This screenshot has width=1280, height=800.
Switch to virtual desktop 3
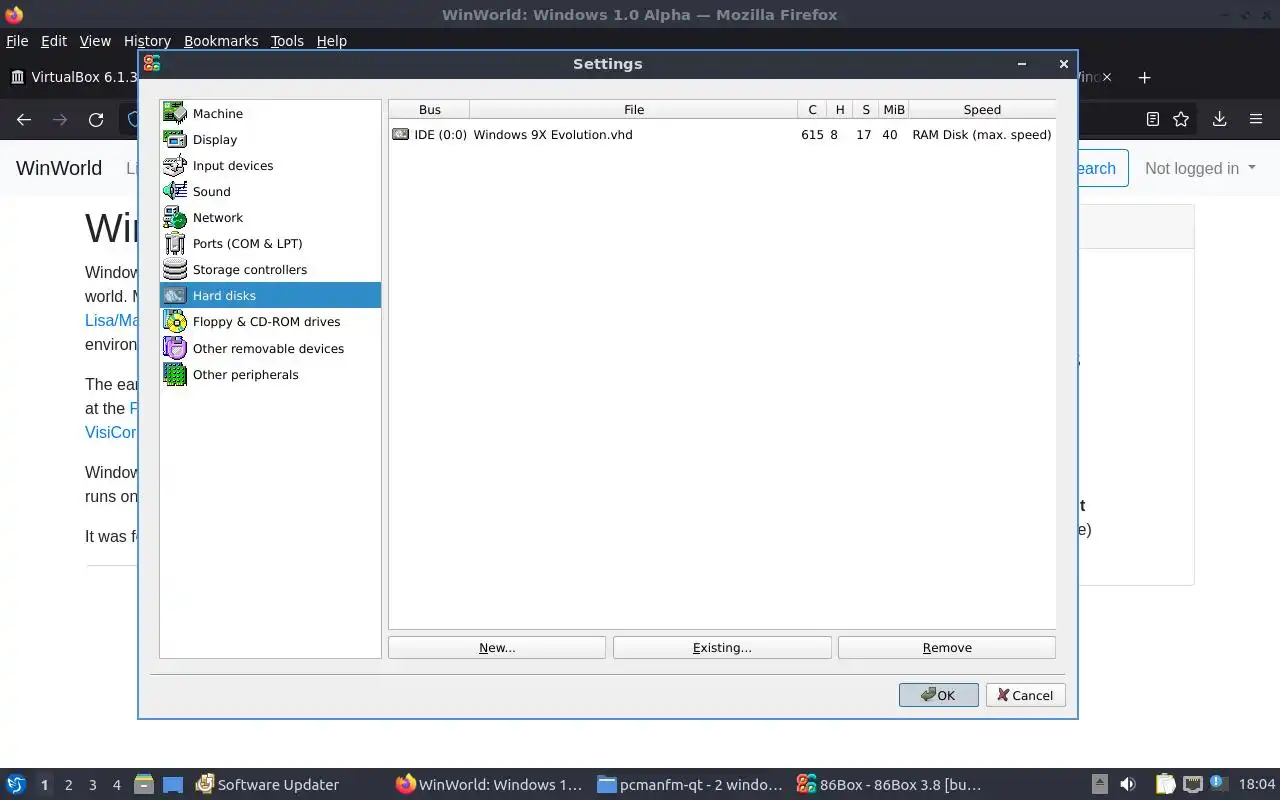coord(92,785)
